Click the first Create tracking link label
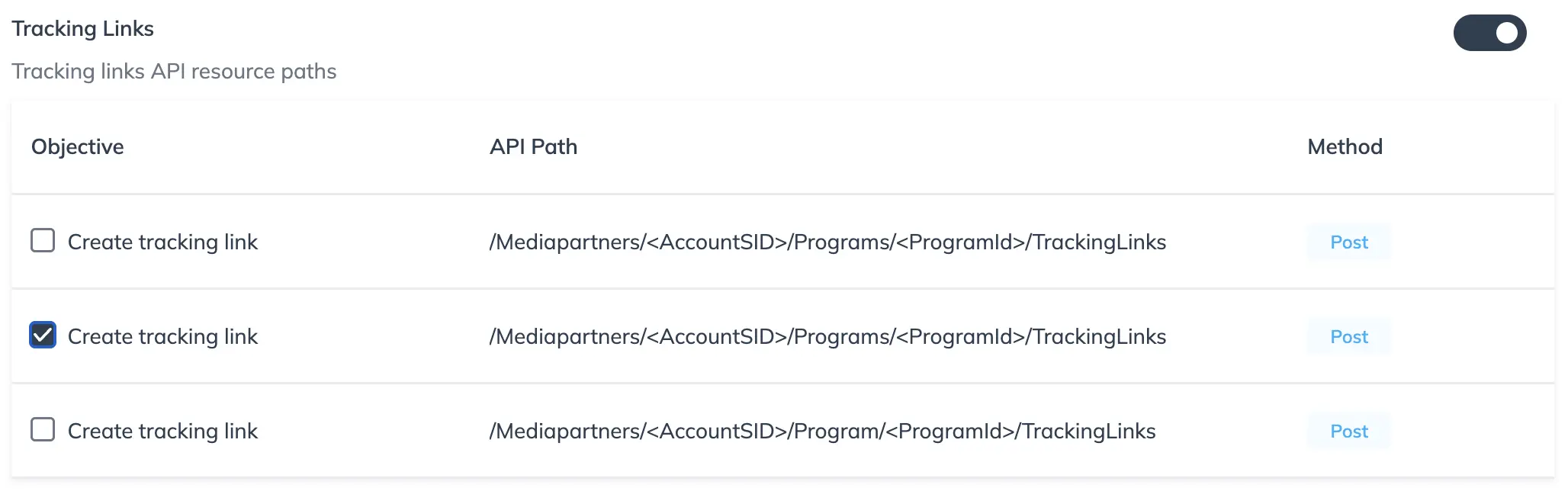Screen dimensions: 1568x491 coord(163,242)
